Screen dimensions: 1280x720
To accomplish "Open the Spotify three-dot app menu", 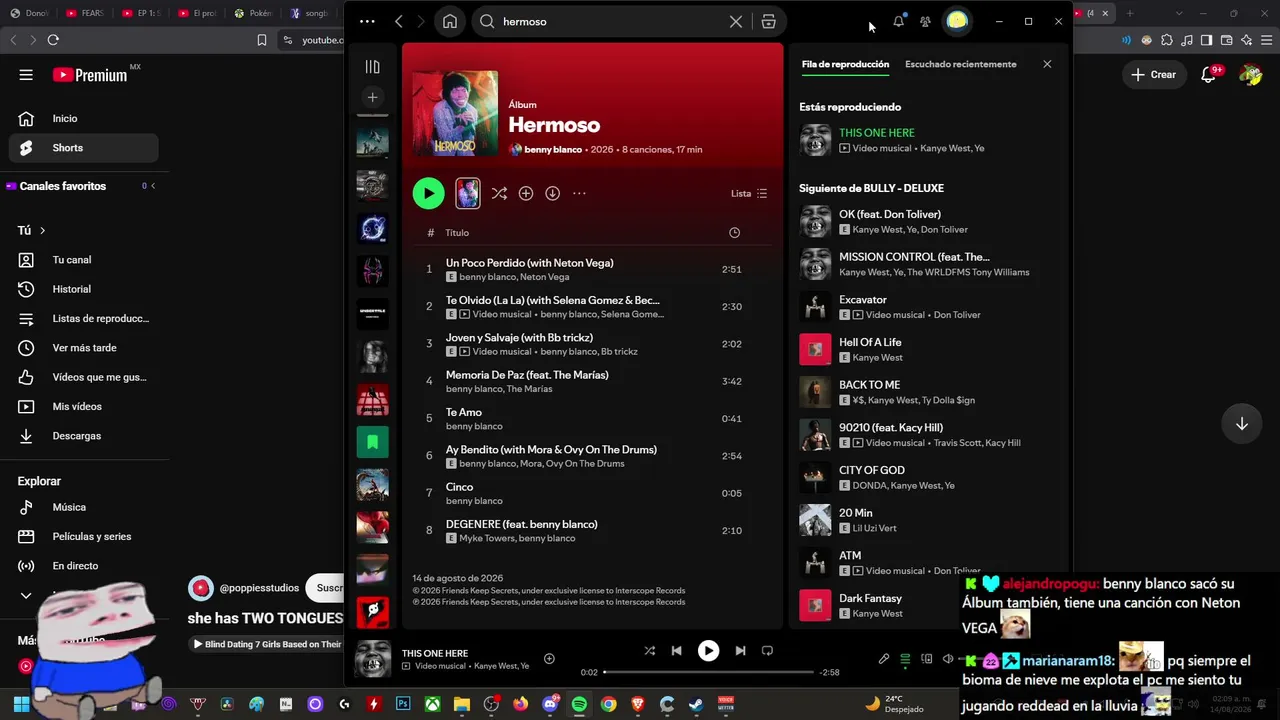I will pyautogui.click(x=367, y=21).
